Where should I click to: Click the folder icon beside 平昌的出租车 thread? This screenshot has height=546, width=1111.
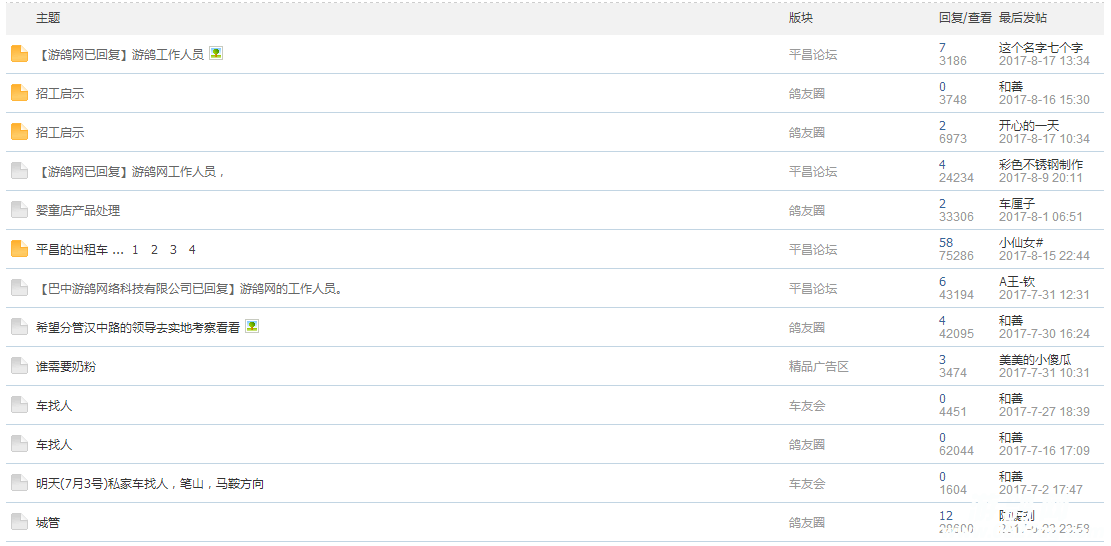19,249
